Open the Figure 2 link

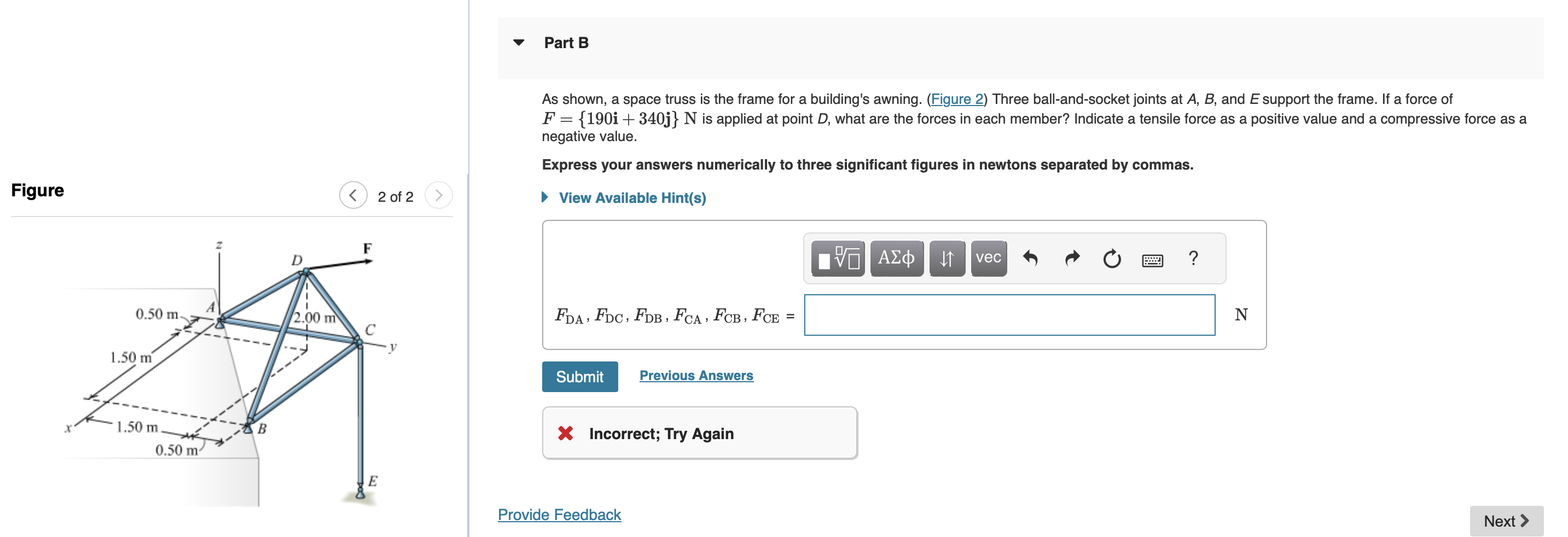957,98
